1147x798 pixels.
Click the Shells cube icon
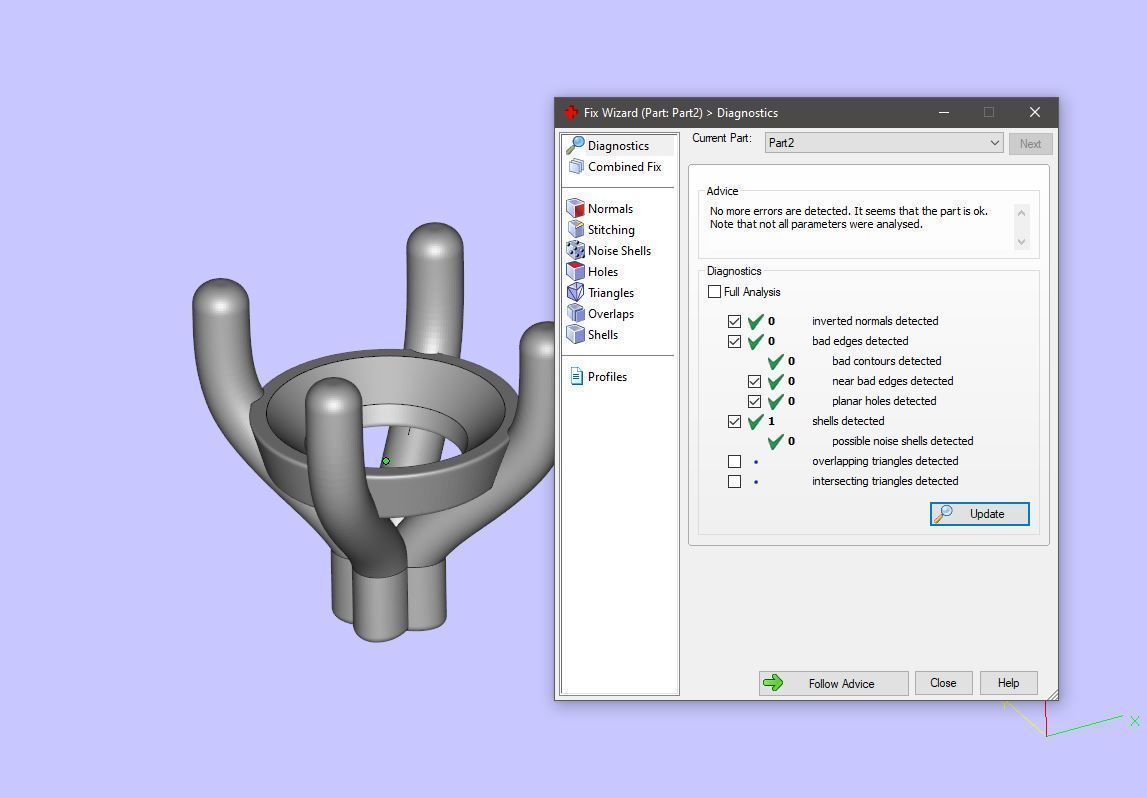pos(576,334)
